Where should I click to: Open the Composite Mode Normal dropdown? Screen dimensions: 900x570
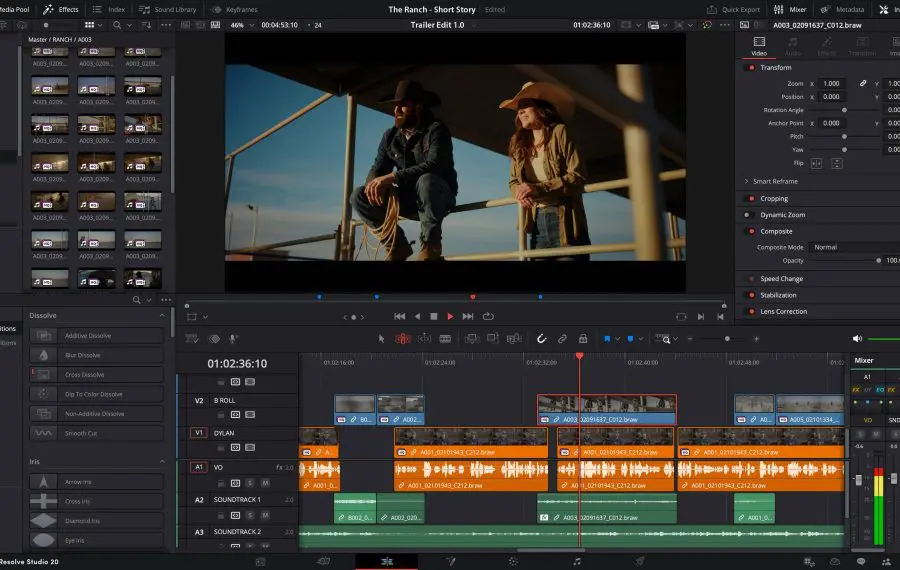[854, 247]
